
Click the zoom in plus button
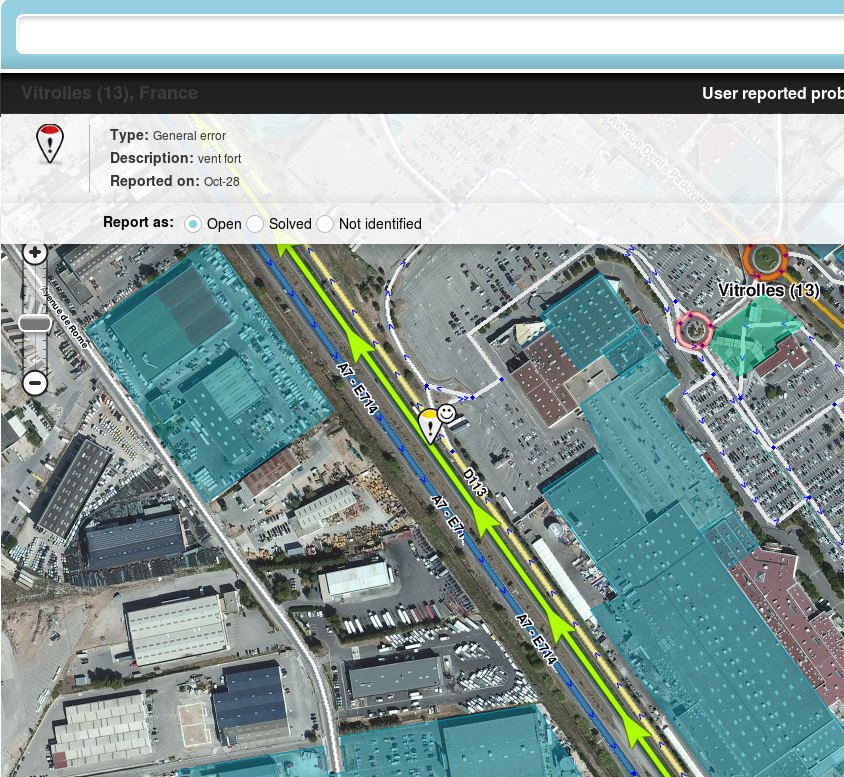pyautogui.click(x=35, y=254)
